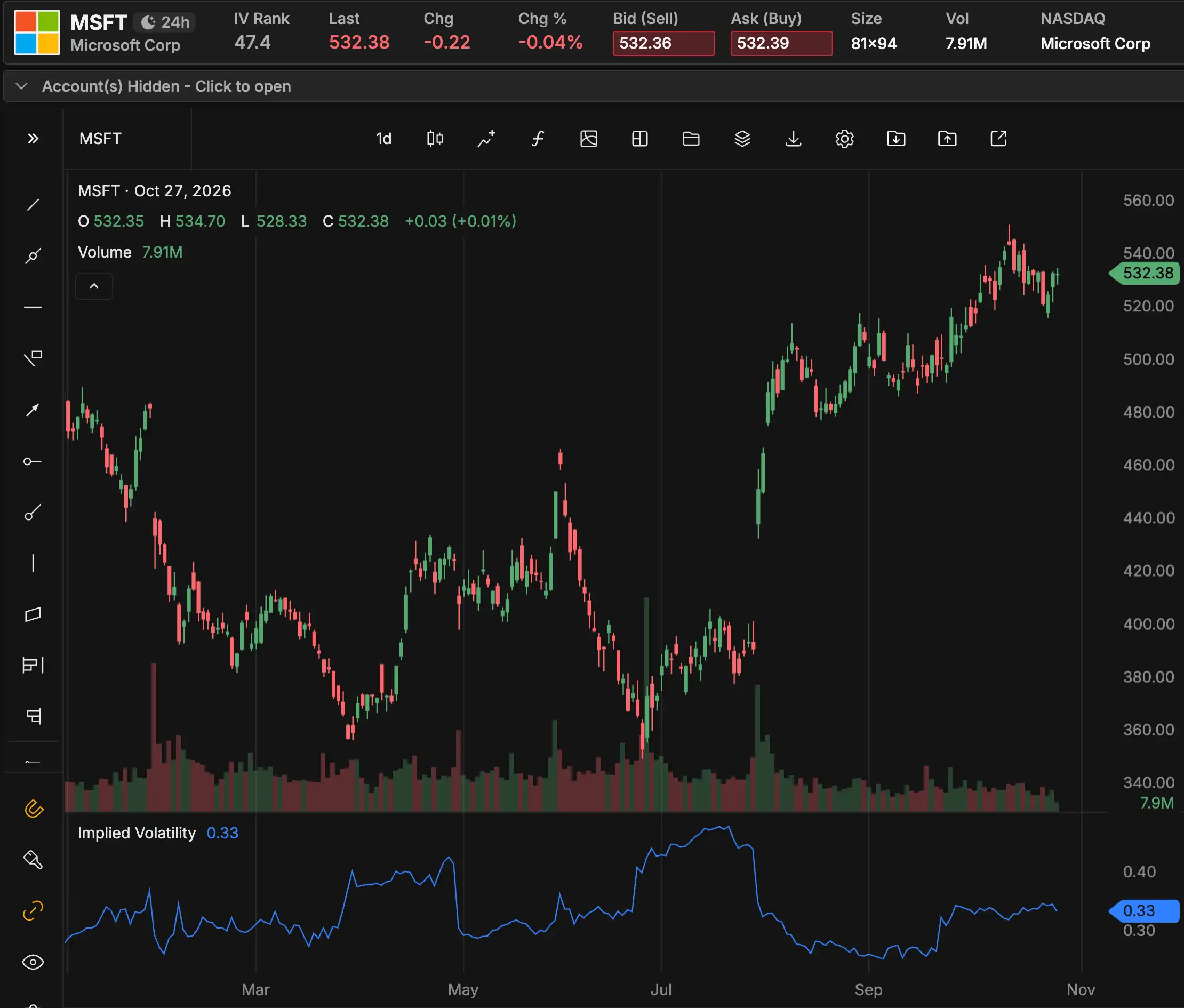
Task: Toggle the 24h trading session badge
Action: (165, 22)
